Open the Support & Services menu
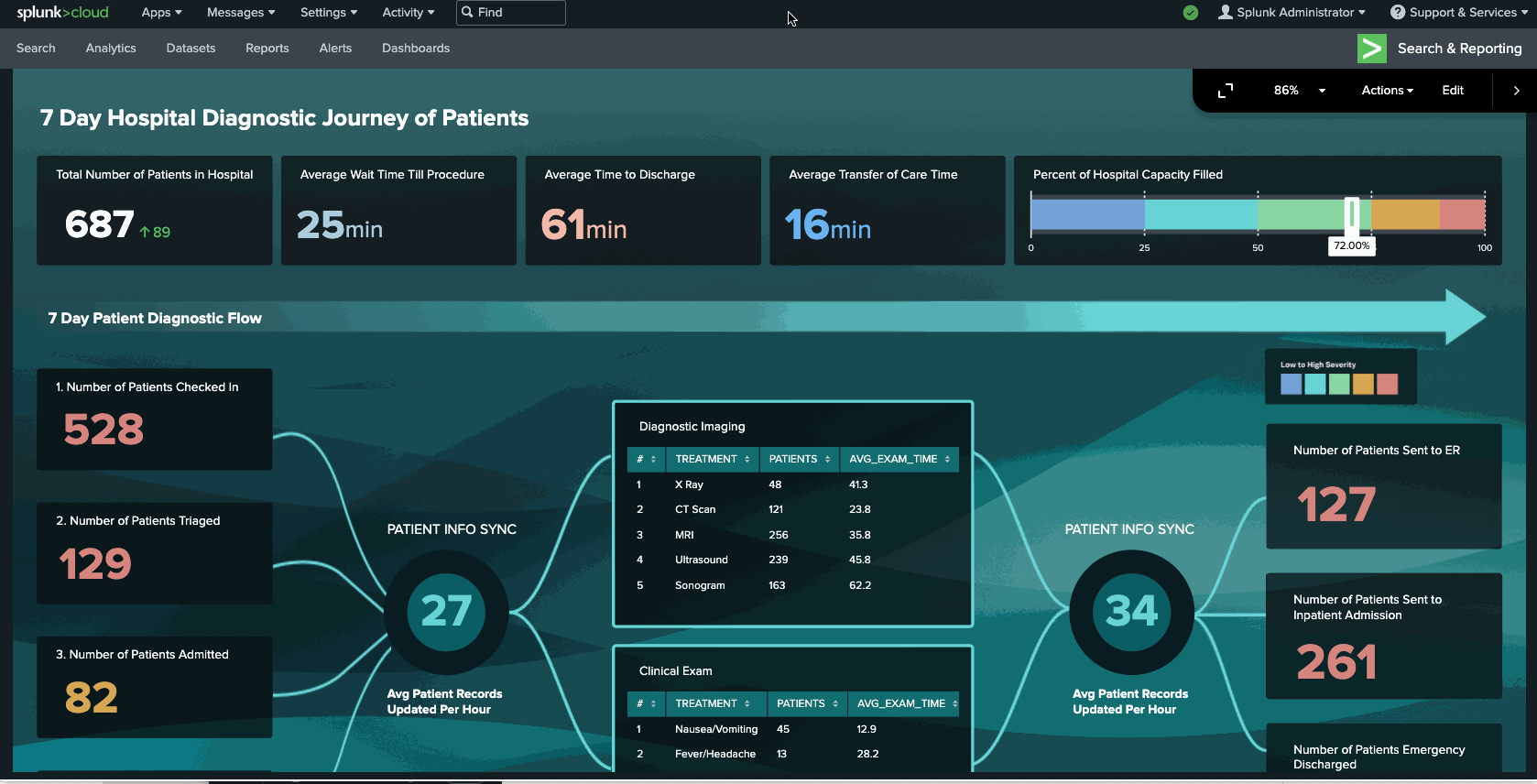Viewport: 1537px width, 784px height. (x=1458, y=13)
